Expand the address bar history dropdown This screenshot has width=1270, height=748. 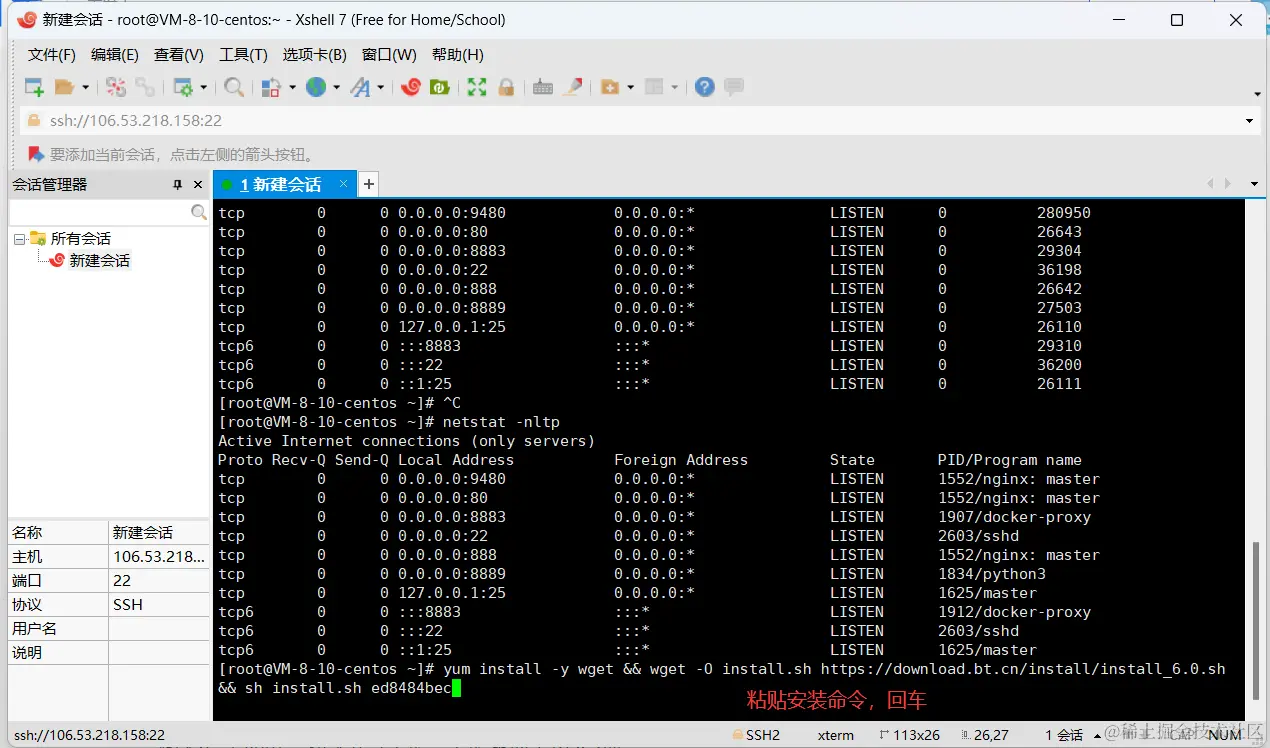pos(1250,121)
